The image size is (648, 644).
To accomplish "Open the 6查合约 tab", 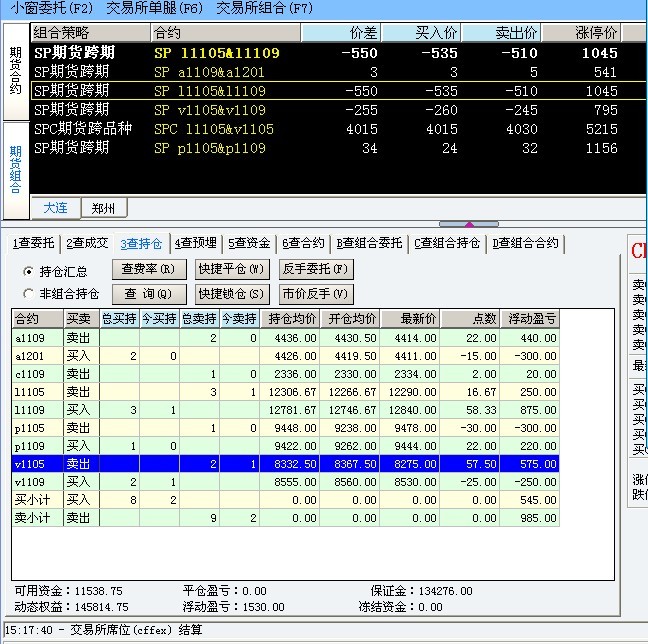I will [303, 243].
